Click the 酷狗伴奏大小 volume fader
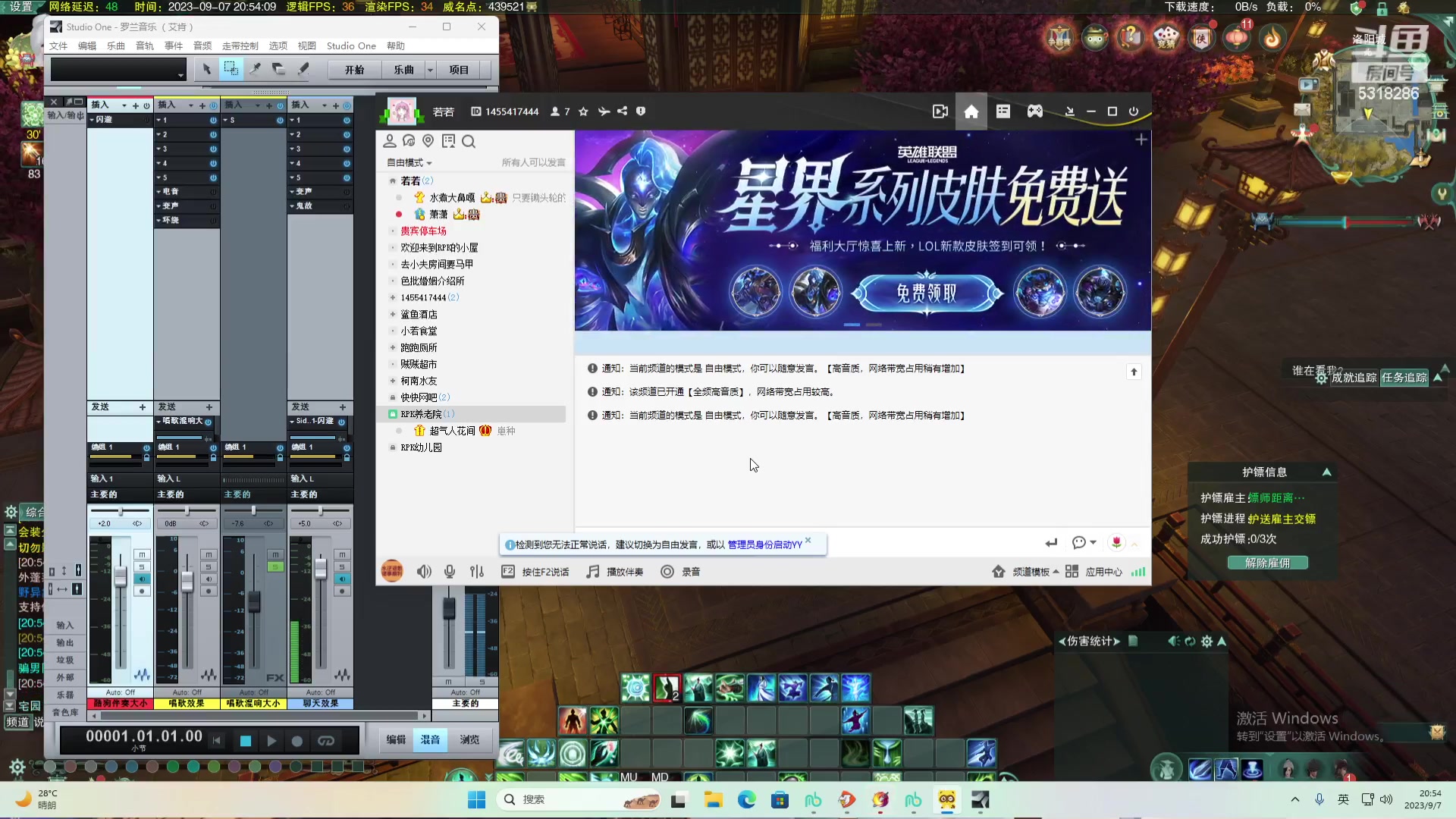Viewport: 1456px width, 819px height. [121, 578]
